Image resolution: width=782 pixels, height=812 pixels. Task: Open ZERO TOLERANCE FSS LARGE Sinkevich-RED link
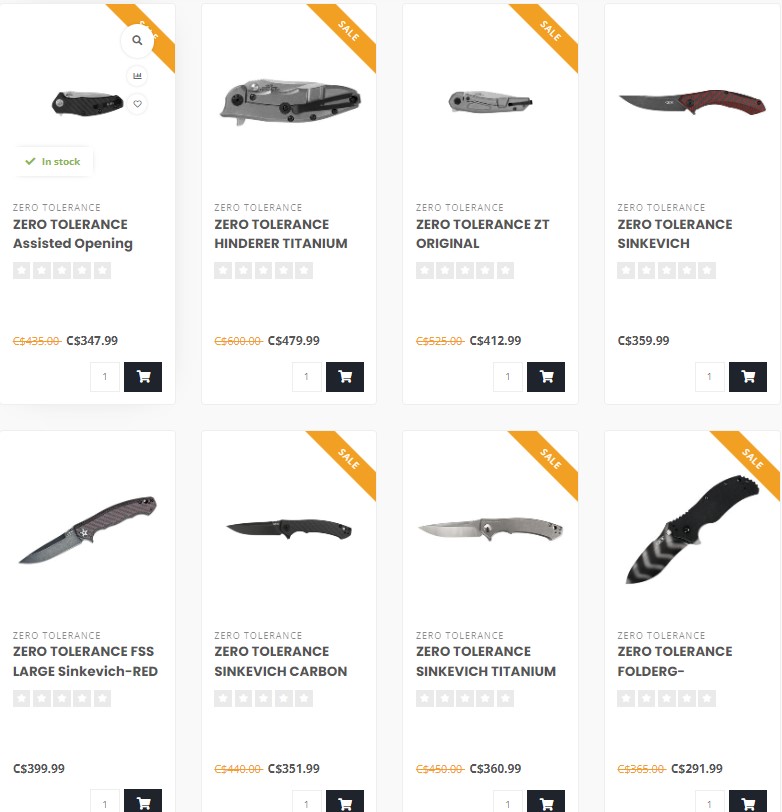pos(85,661)
